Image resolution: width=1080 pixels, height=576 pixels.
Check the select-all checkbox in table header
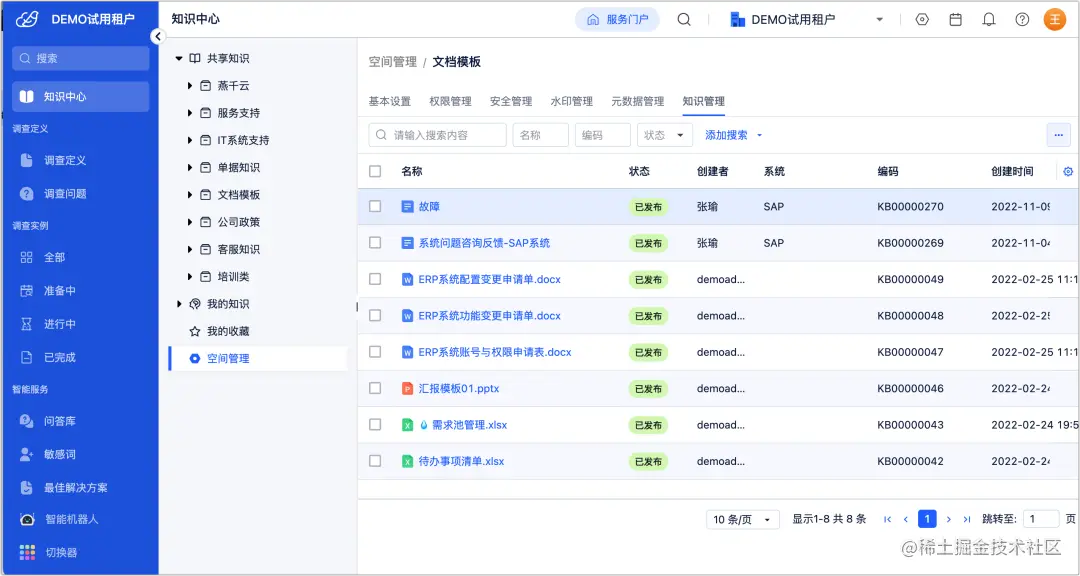tap(375, 171)
